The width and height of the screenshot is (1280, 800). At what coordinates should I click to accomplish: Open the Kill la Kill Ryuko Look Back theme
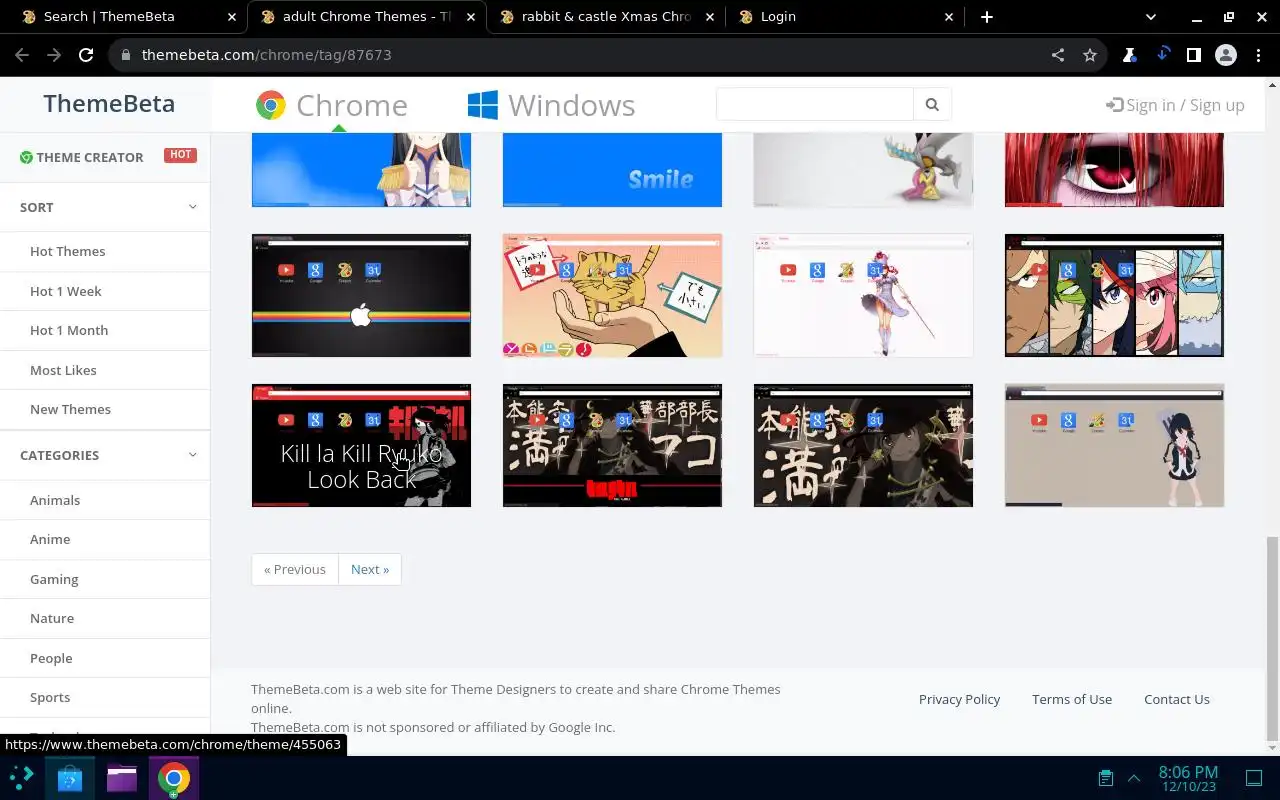[361, 446]
